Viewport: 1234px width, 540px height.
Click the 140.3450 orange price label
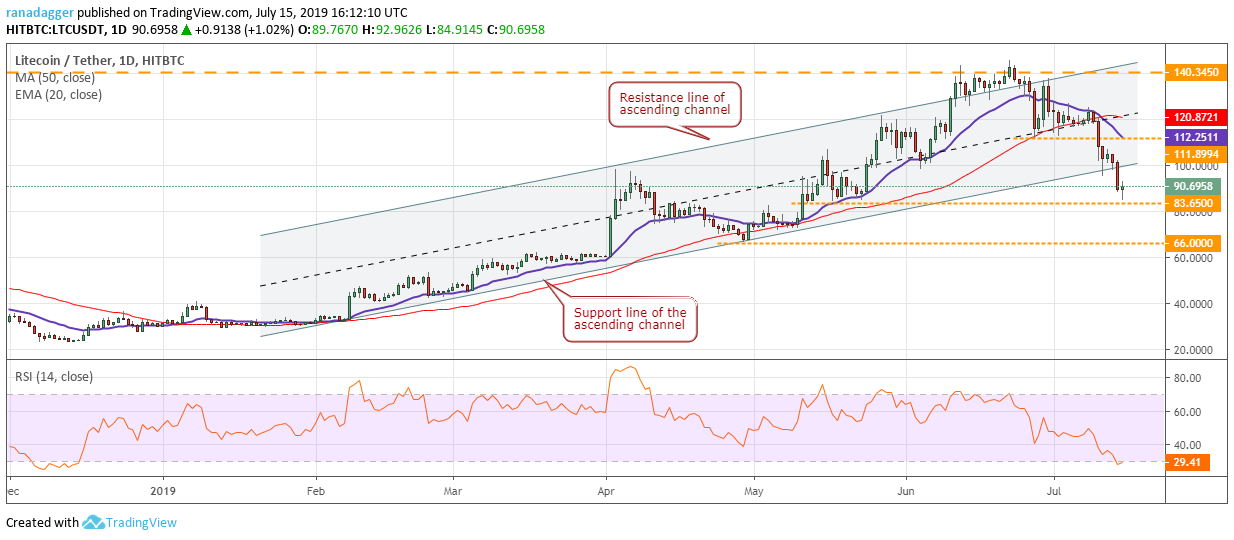click(1198, 73)
